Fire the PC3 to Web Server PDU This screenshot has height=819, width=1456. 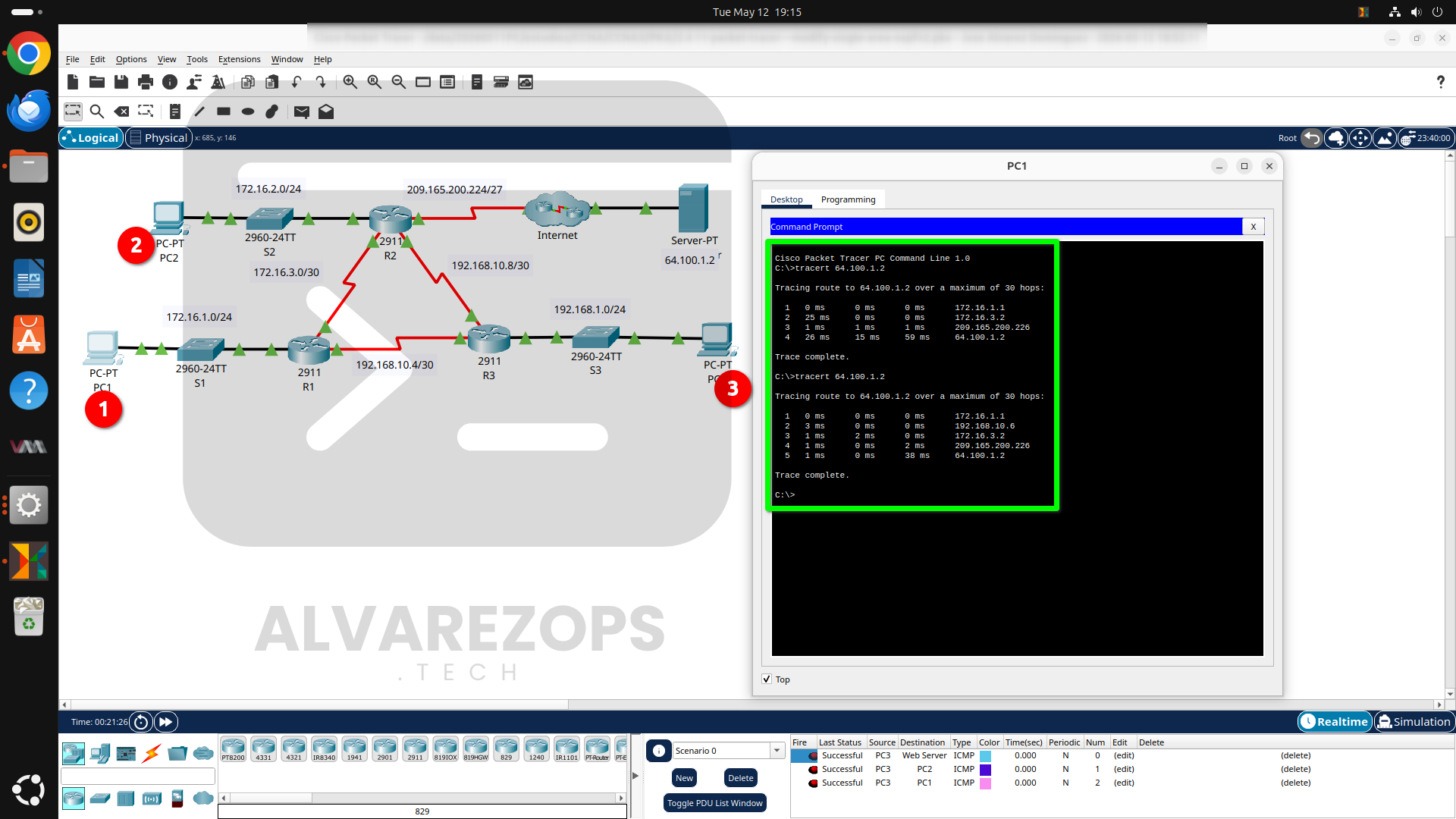pyautogui.click(x=813, y=756)
